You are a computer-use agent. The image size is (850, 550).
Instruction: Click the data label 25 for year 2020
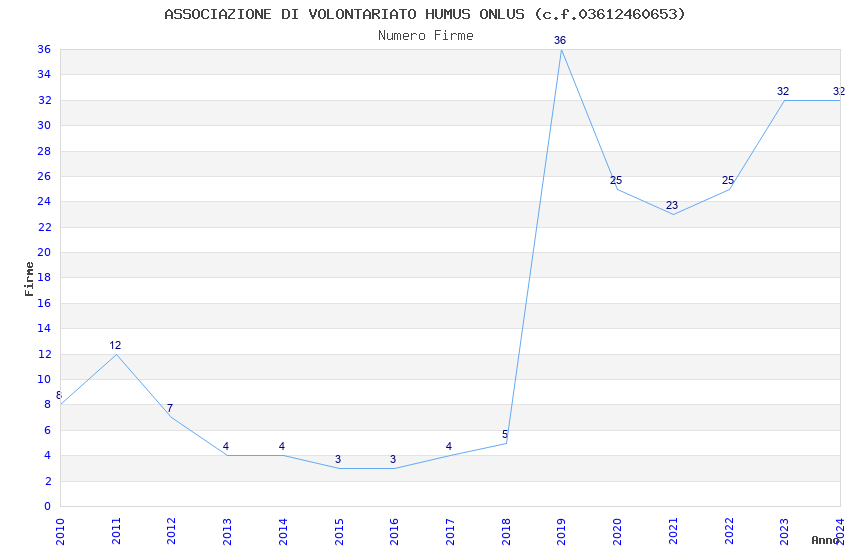pyautogui.click(x=616, y=180)
